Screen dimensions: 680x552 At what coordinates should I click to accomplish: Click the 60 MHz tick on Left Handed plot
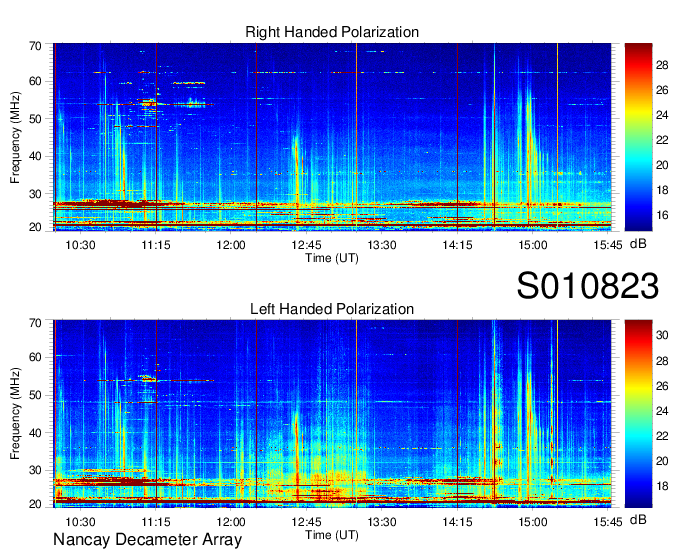click(x=35, y=358)
